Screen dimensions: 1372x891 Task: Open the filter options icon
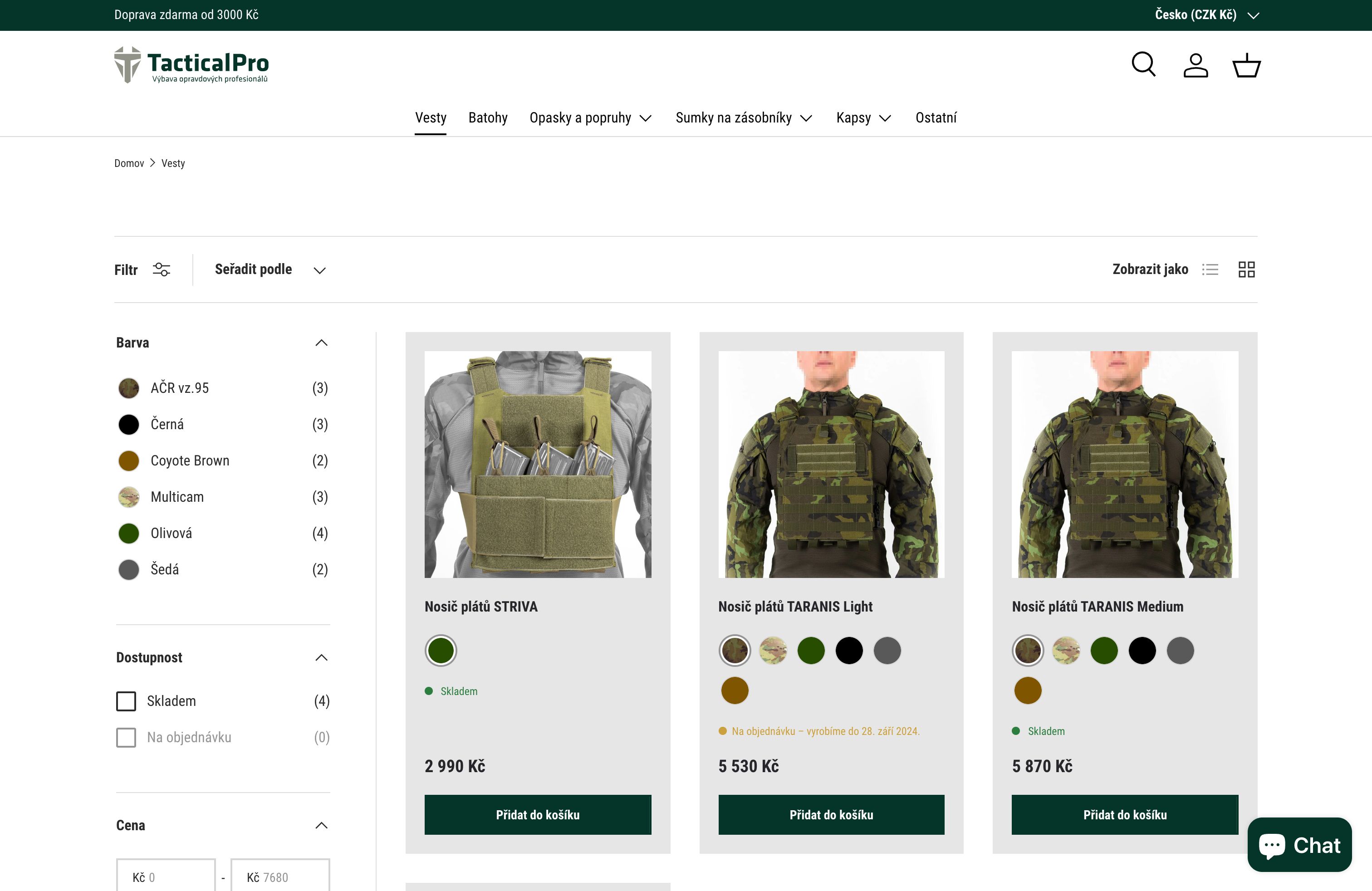pyautogui.click(x=162, y=269)
